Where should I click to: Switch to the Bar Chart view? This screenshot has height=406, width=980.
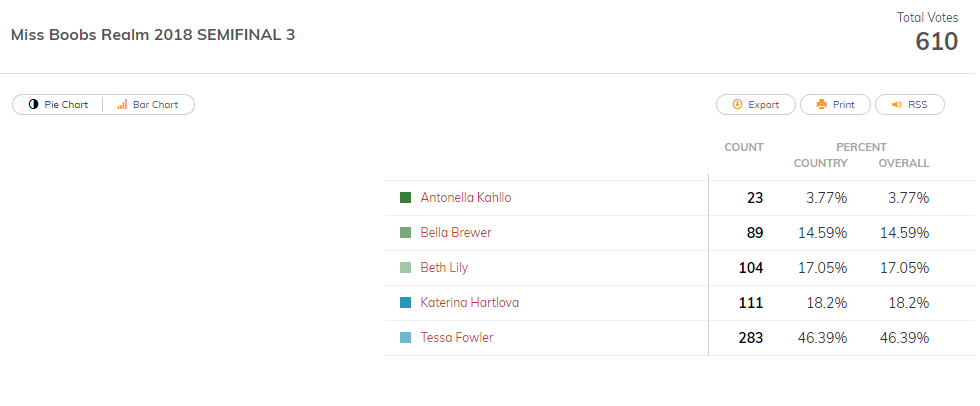point(149,105)
